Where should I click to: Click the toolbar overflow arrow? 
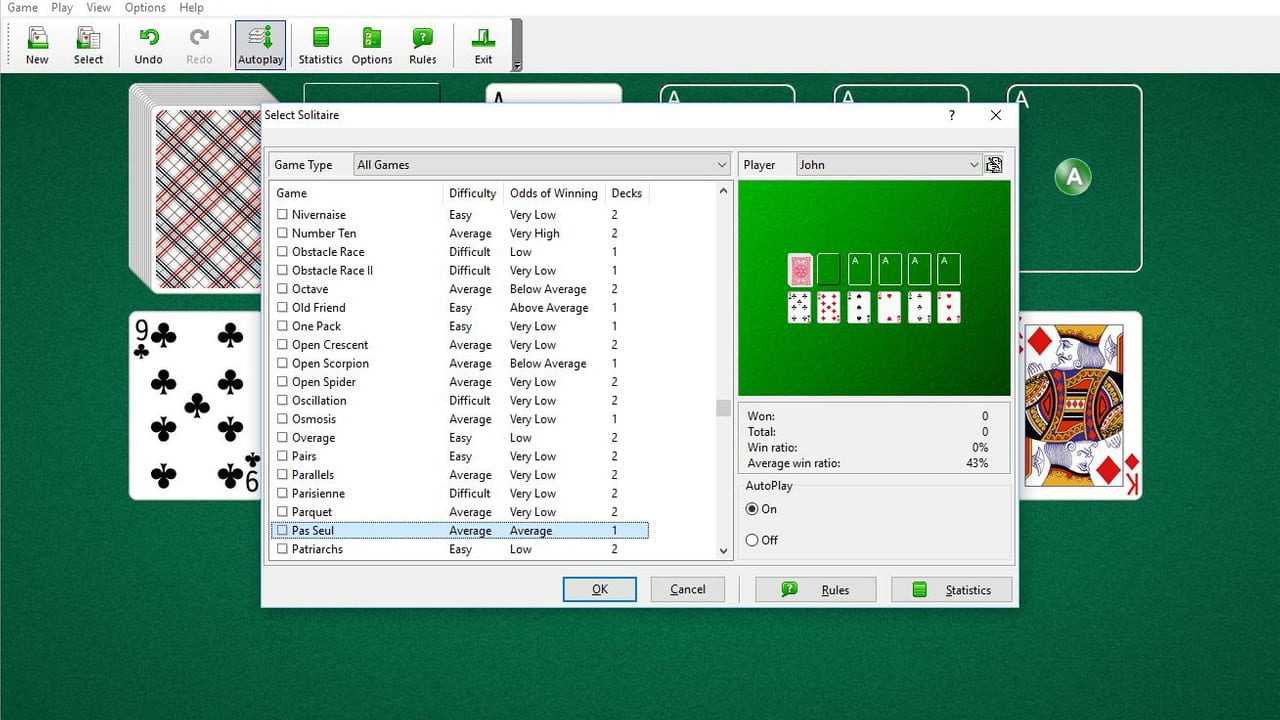click(517, 66)
